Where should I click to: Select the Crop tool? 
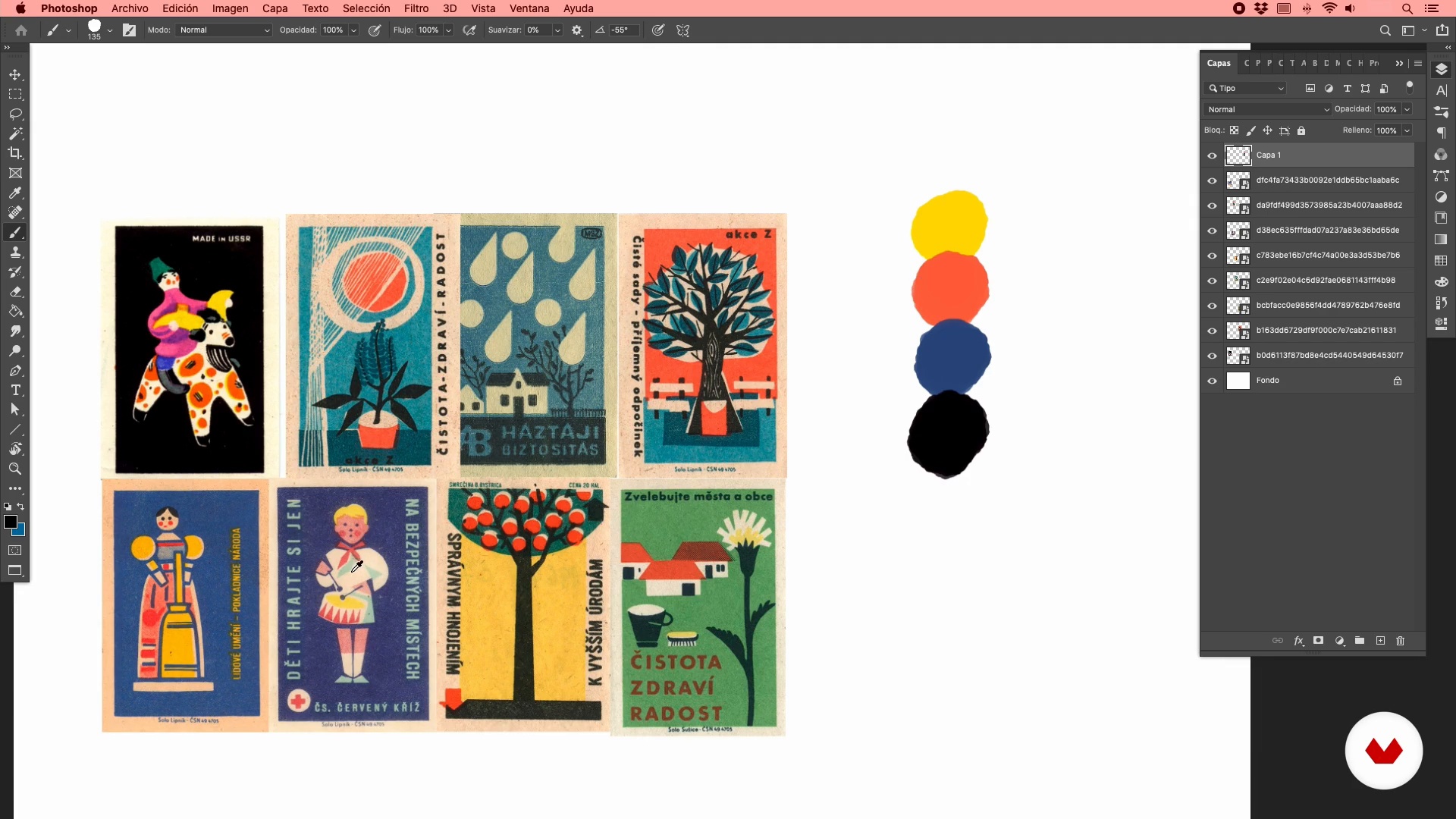15,153
